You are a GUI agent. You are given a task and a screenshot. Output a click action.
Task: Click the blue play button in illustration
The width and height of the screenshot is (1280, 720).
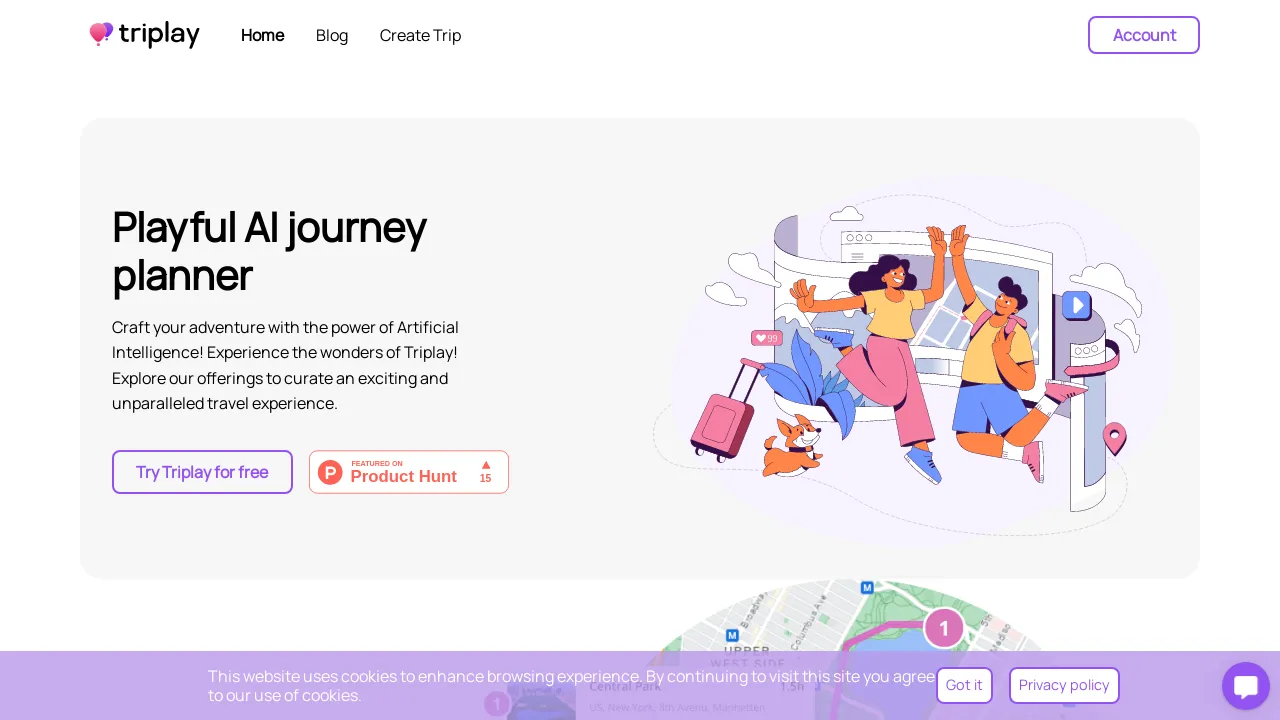[x=1076, y=305]
